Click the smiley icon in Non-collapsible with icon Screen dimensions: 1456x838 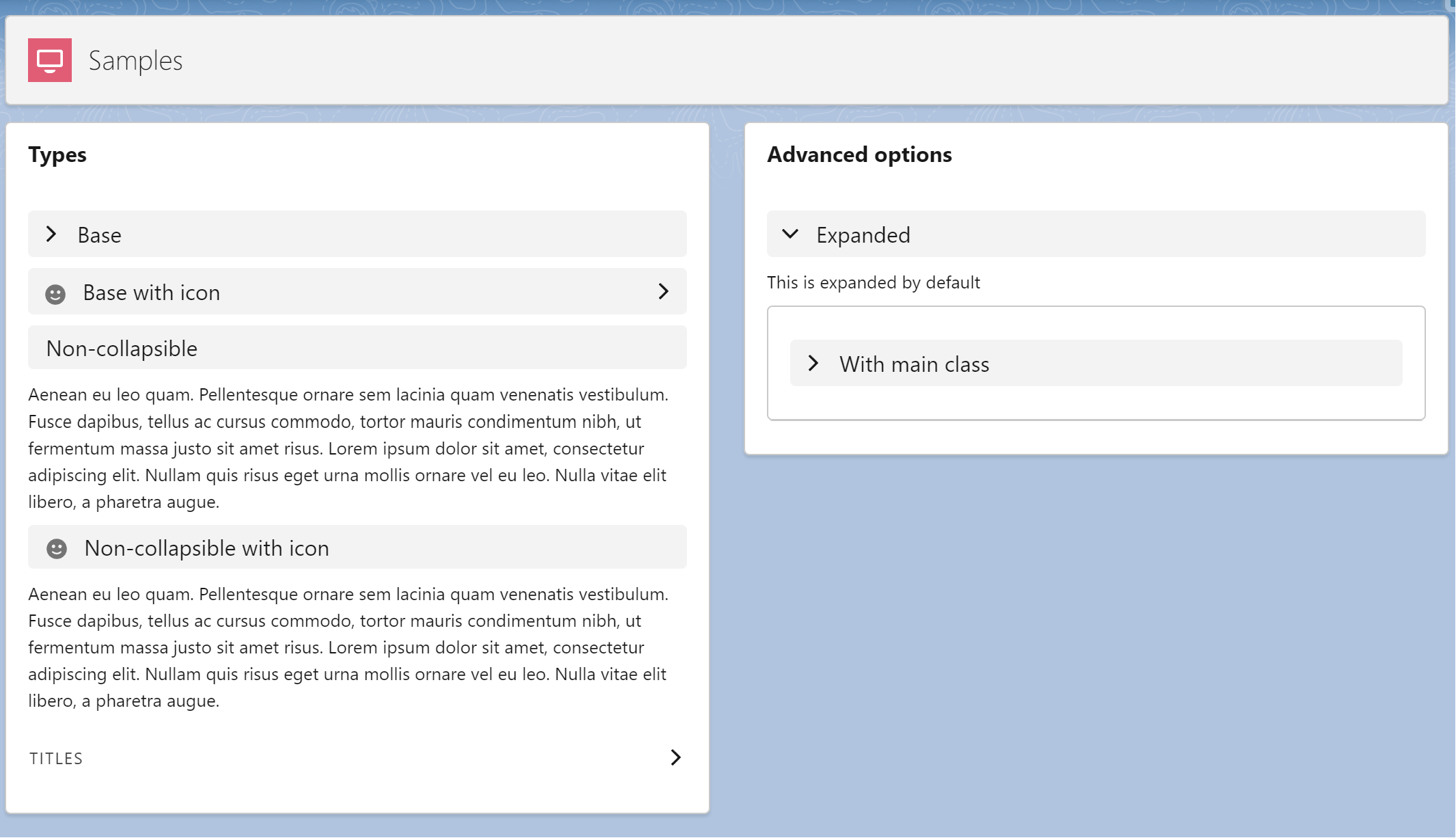57,549
